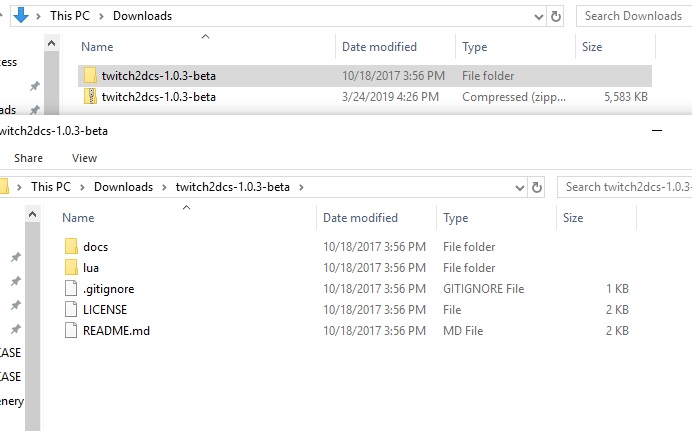
Task: Click the Compressed (zipp... type cell
Action: 514,97
